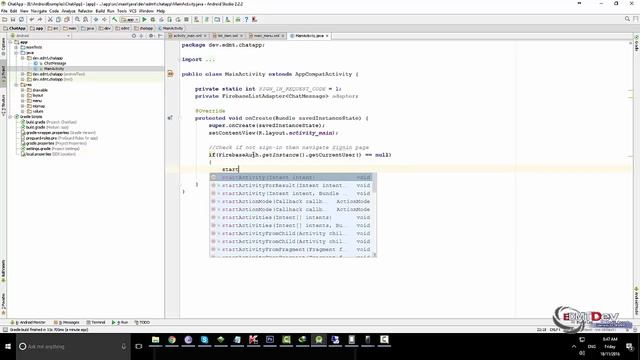Viewport: 640px width, 360px height.
Task: Click the project panel settings gear icon
Action: pos(150,36)
